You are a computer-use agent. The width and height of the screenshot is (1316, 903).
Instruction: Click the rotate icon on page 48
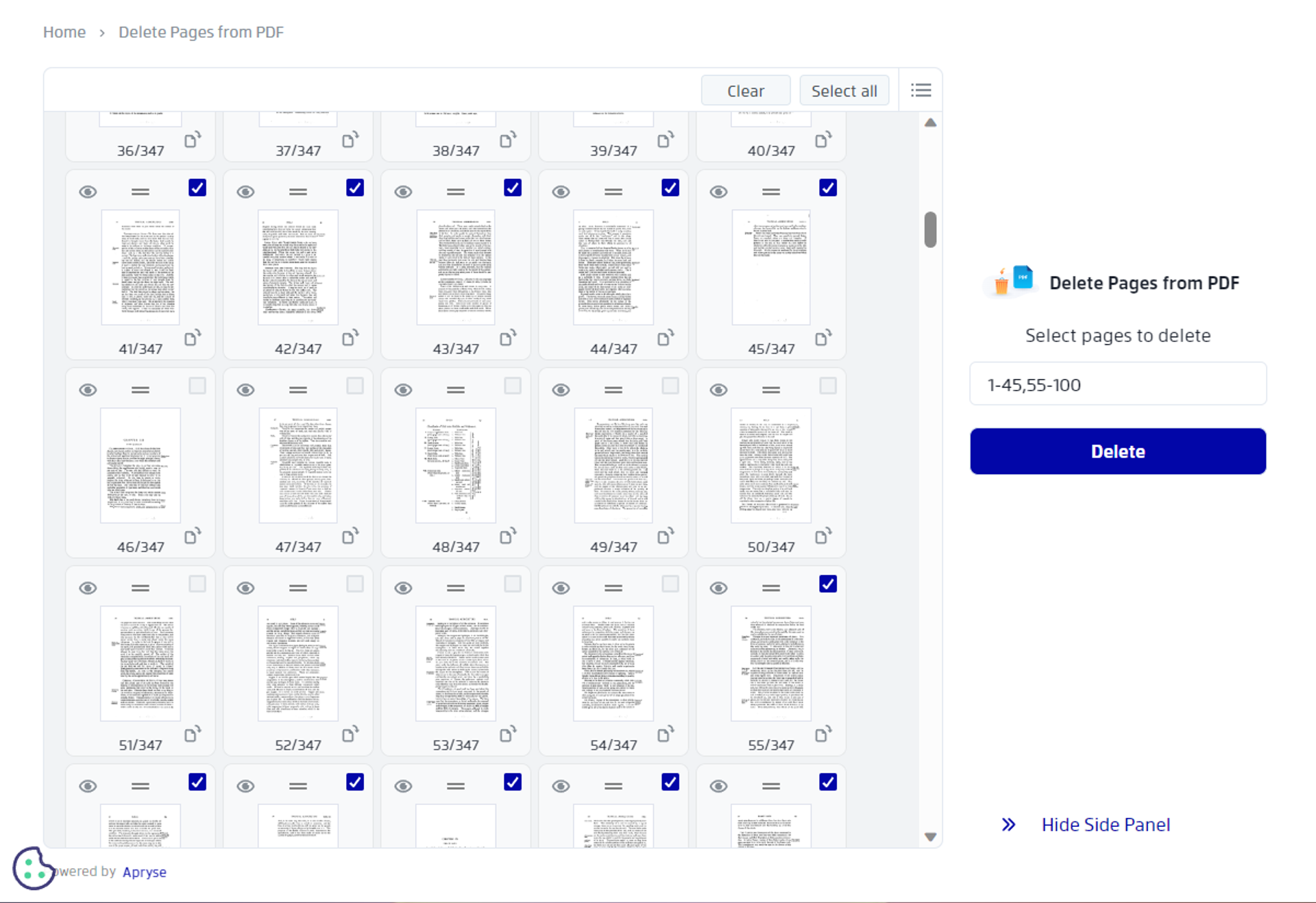[508, 536]
